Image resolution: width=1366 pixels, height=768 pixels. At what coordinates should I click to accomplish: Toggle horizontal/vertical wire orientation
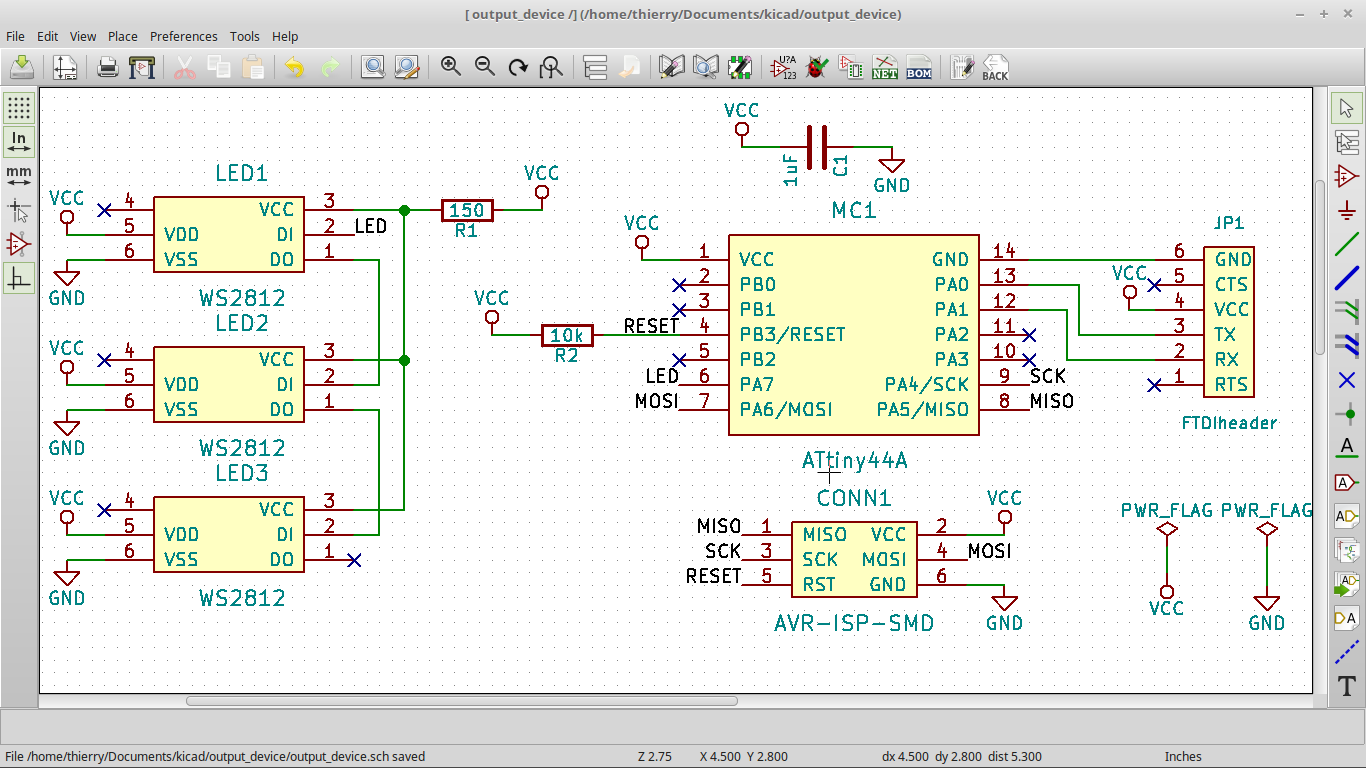(19, 278)
